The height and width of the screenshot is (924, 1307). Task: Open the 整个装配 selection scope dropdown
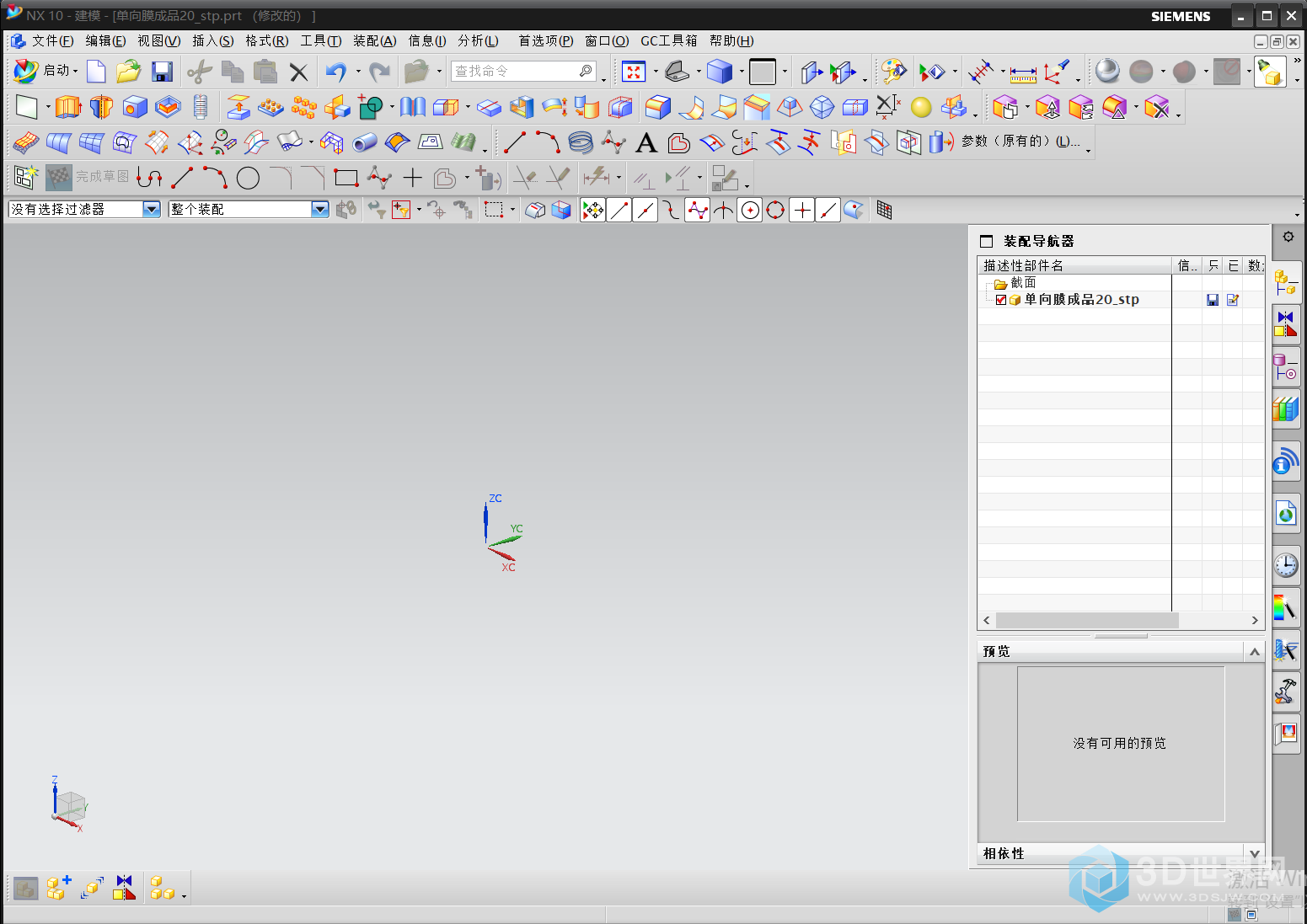(x=320, y=209)
